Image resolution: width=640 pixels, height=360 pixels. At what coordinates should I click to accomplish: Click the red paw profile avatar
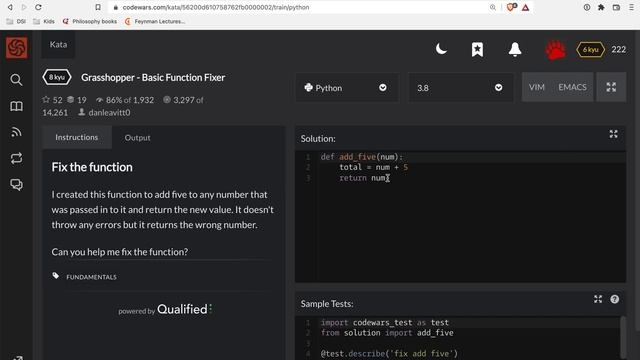tap(556, 50)
